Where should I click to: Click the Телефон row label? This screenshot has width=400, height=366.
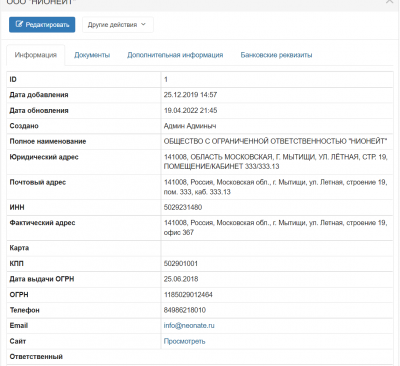24,310
